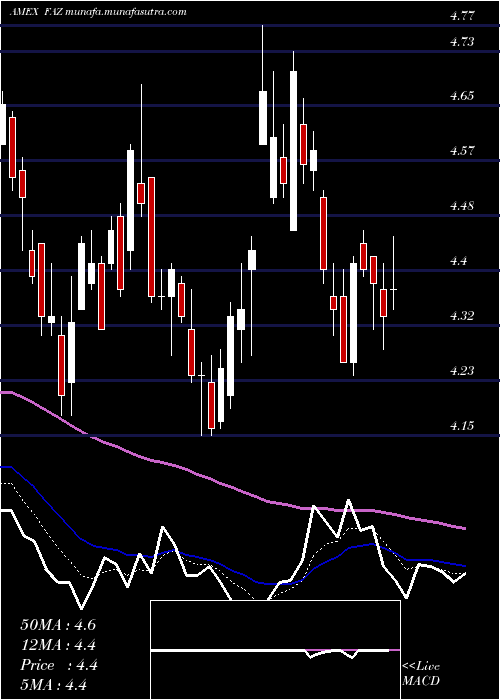Screen dimensions: 500x700
Task: Click the 4.15 price axis label
Action: [x=462, y=426]
